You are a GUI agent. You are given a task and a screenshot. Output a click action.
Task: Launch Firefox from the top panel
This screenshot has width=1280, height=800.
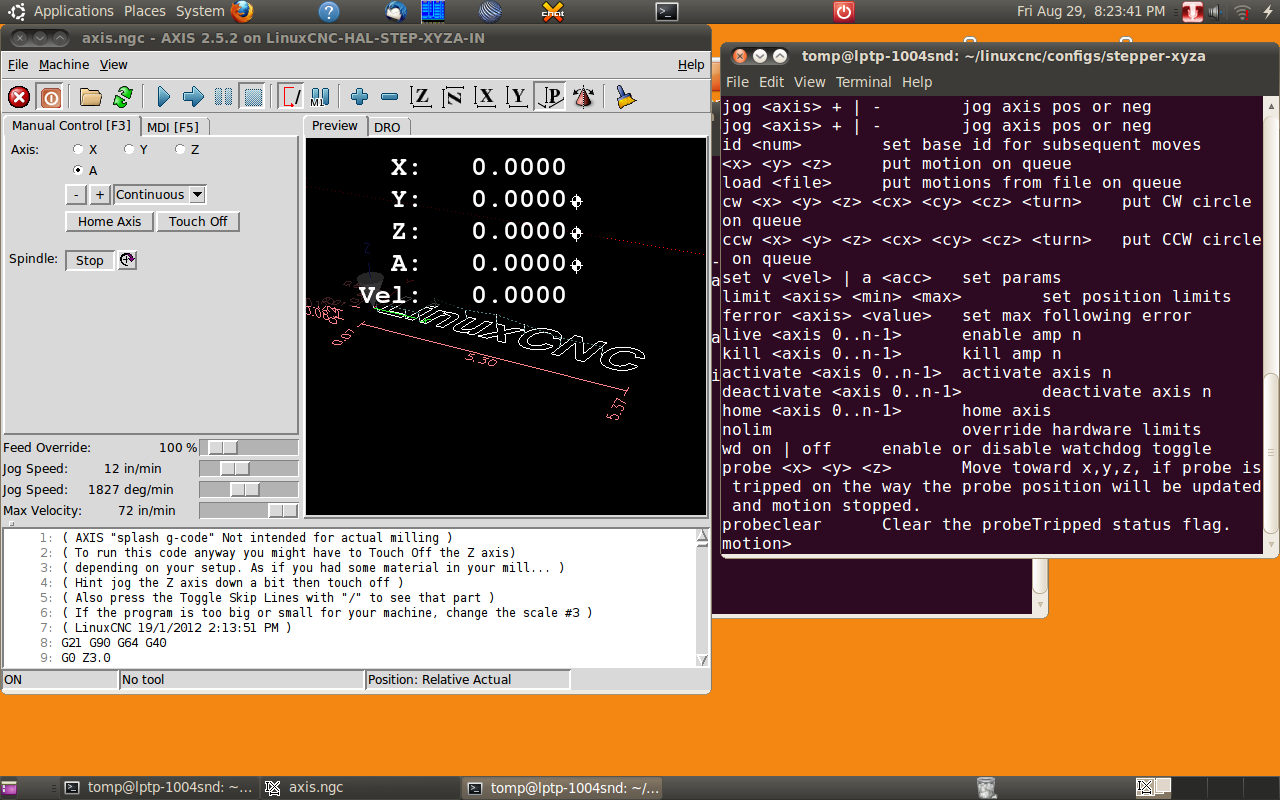pyautogui.click(x=242, y=12)
